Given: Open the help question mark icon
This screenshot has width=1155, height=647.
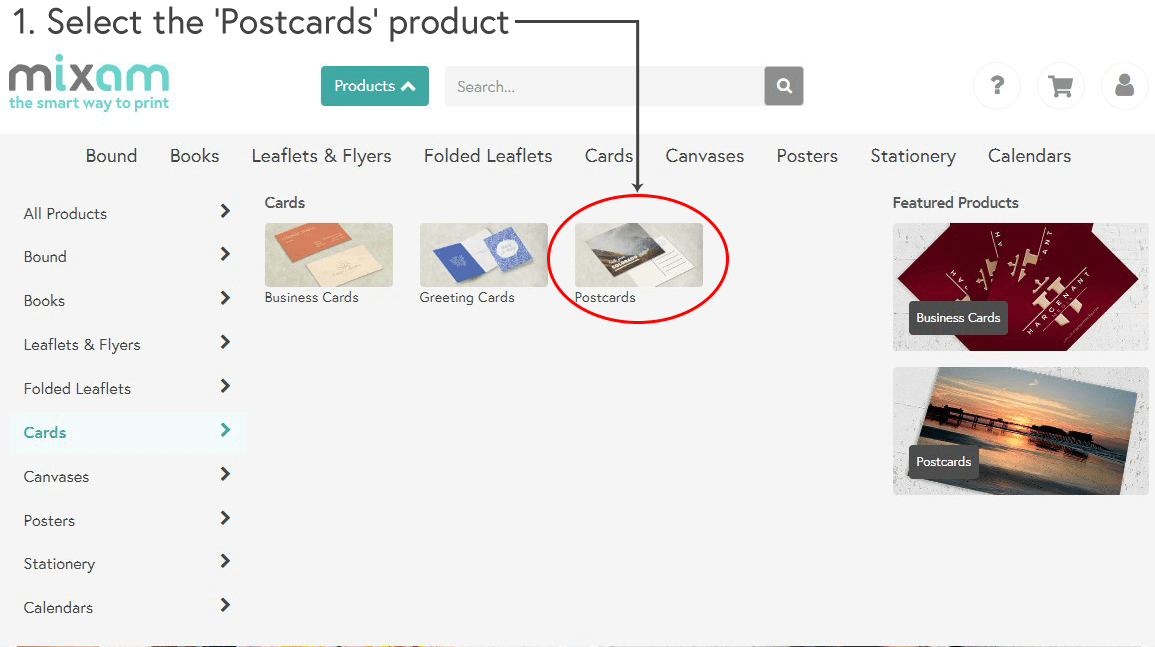Looking at the screenshot, I should pyautogui.click(x=996, y=86).
